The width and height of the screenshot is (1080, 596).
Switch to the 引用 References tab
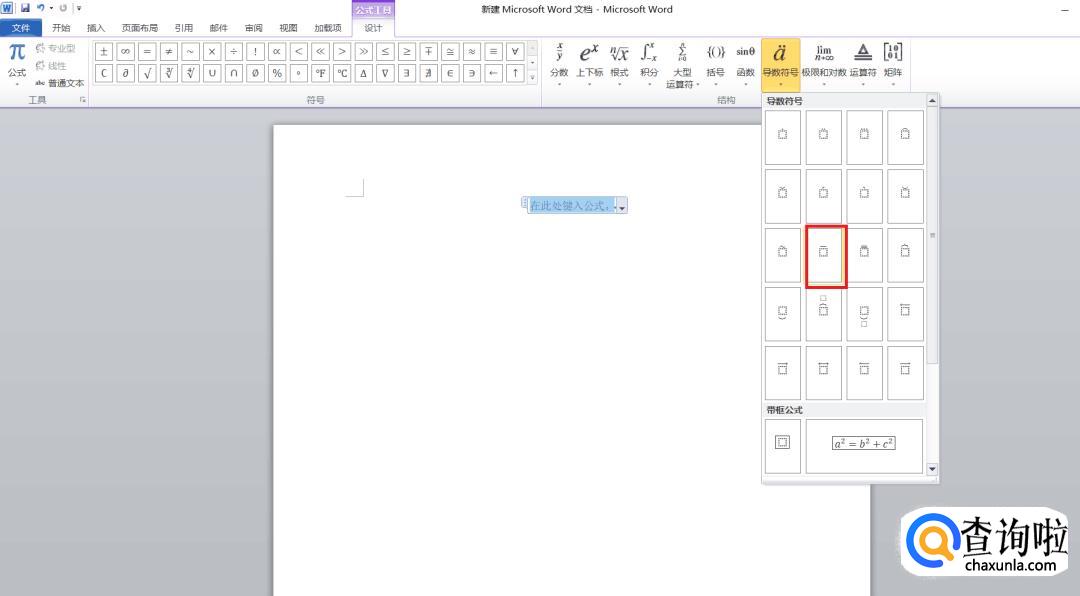click(183, 28)
